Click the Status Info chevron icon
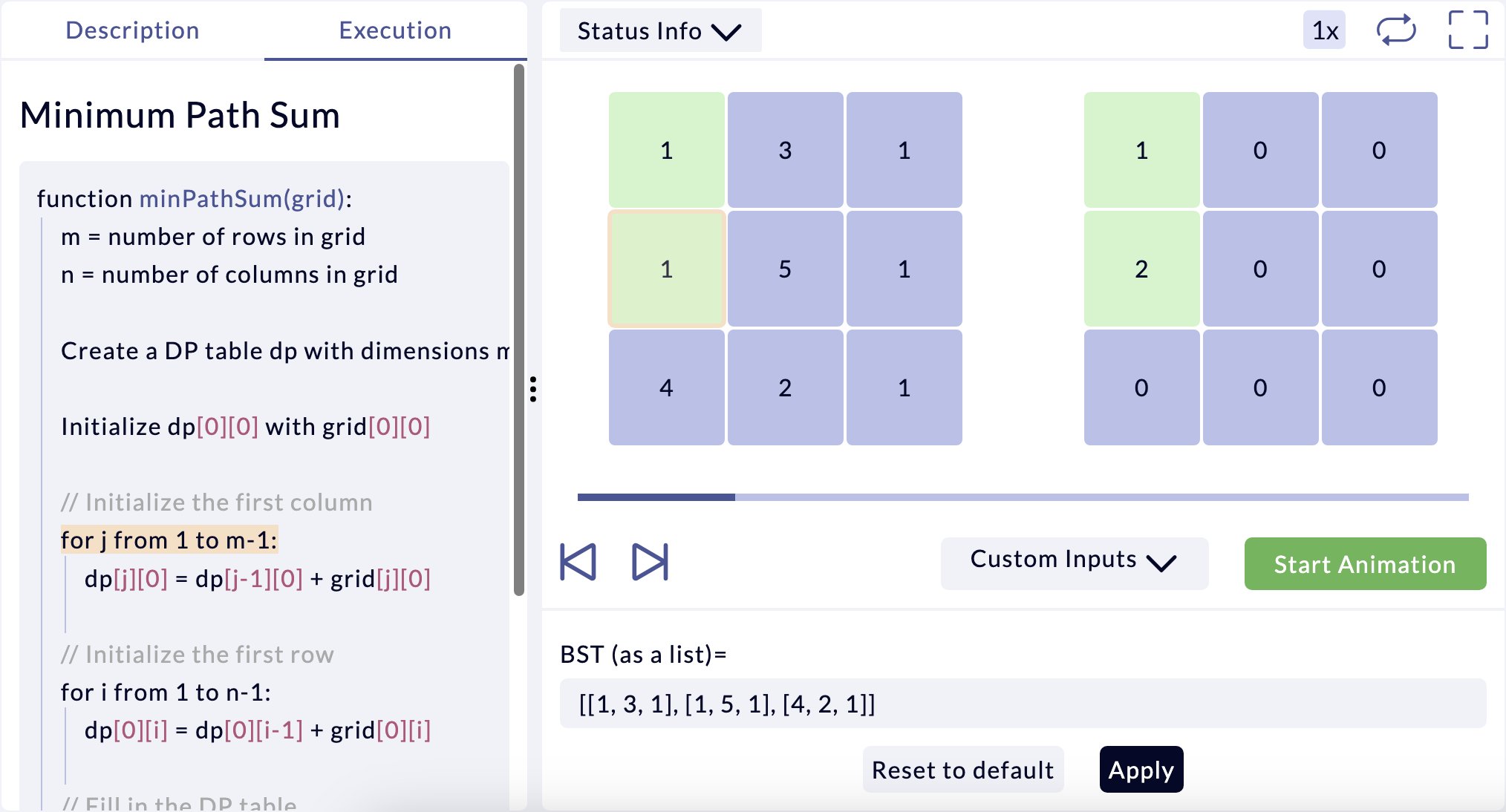 pyautogui.click(x=726, y=32)
